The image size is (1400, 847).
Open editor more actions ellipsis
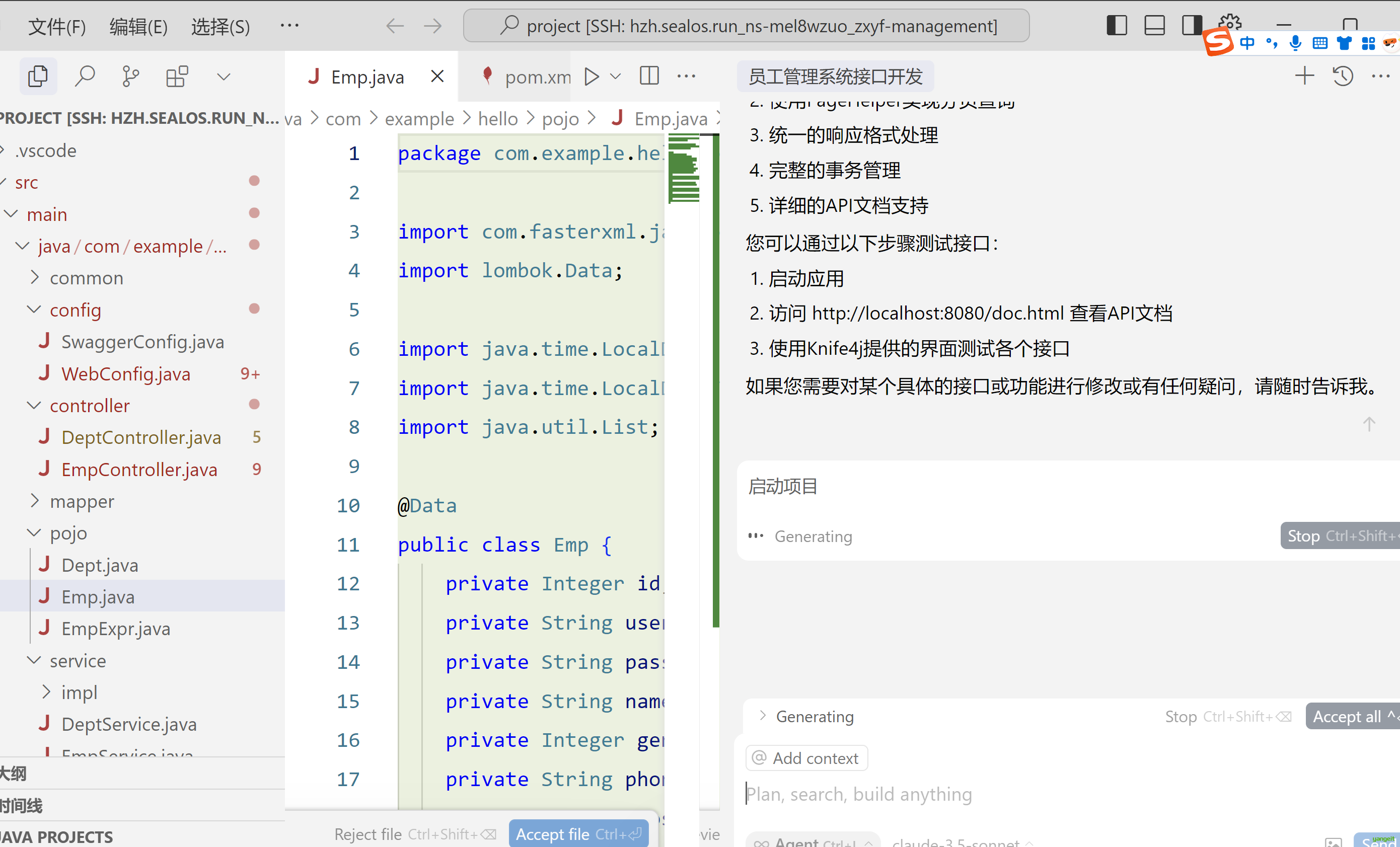click(686, 76)
